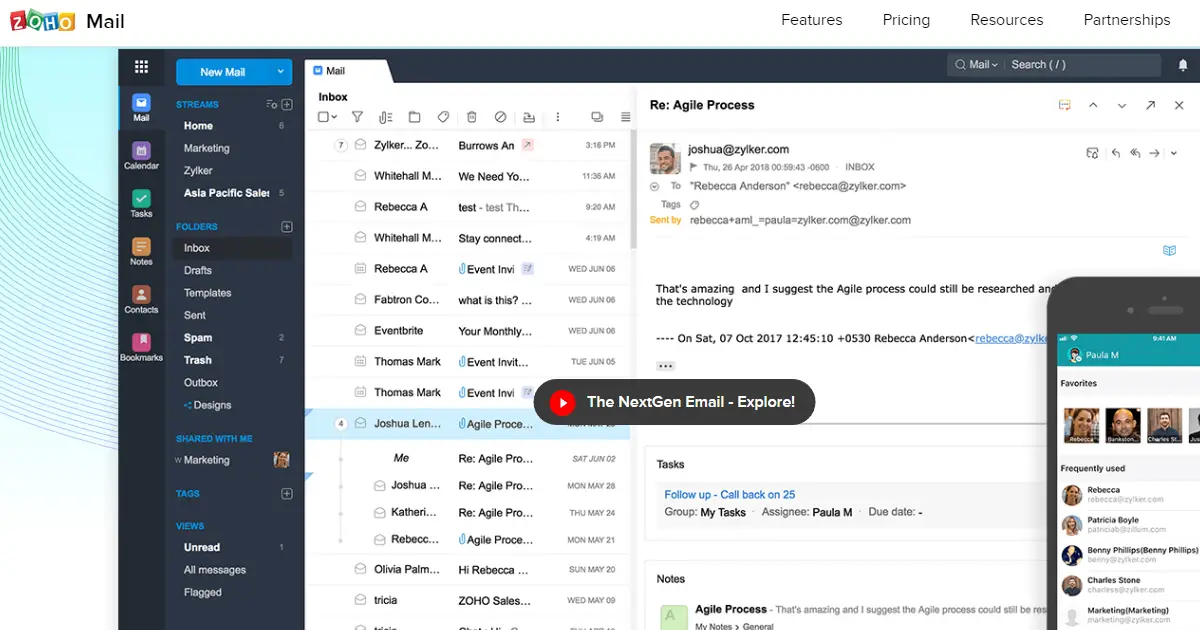Click the plus icon next to STREAMS

click(287, 104)
